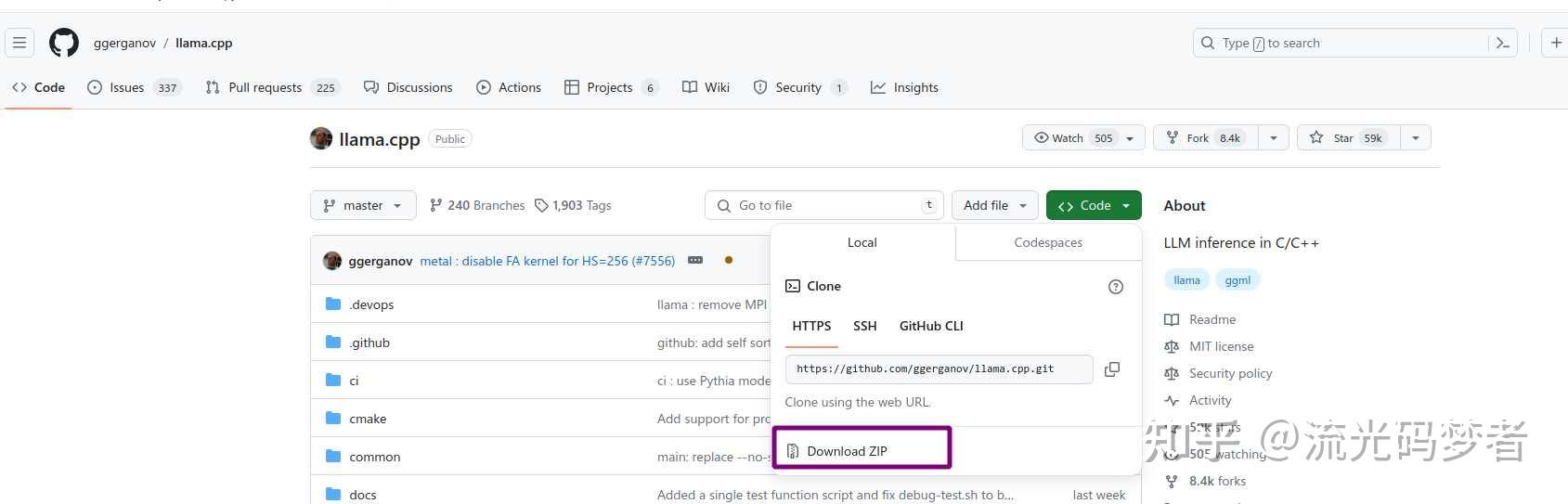This screenshot has height=504, width=1568.
Task: Open the command palette icon
Action: [x=1503, y=43]
